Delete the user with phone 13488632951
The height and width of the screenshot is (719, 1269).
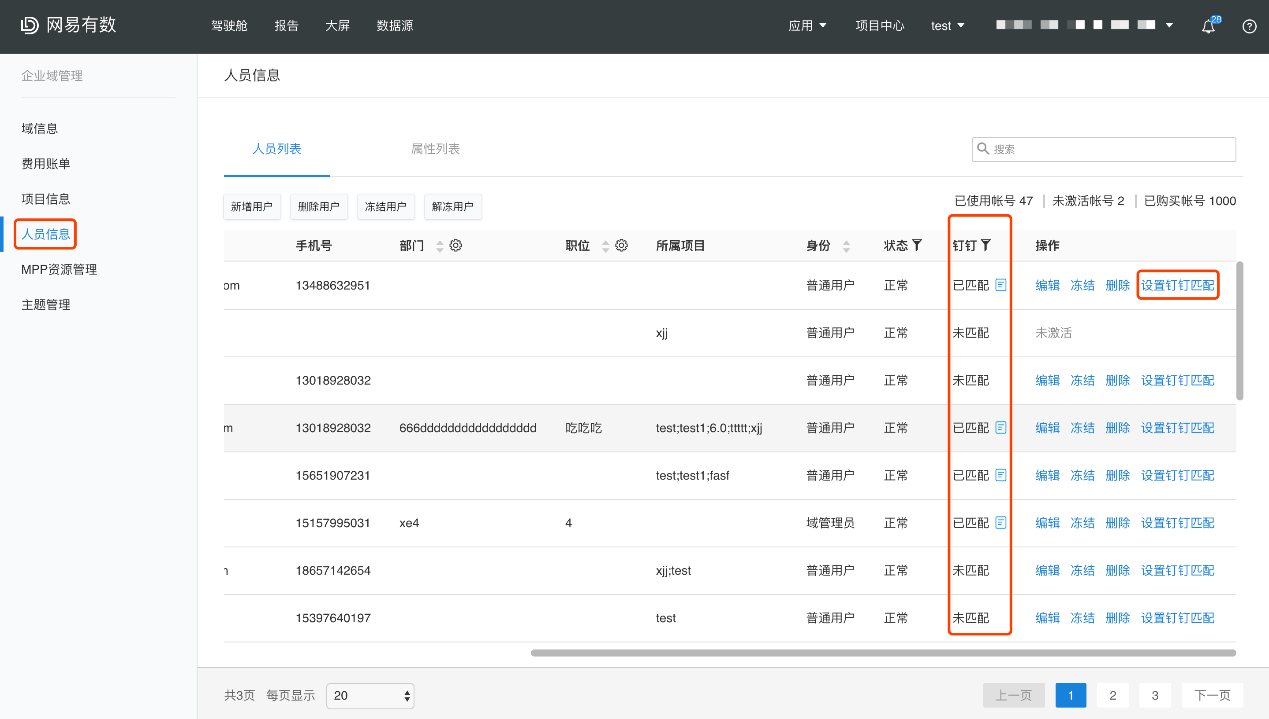[x=1118, y=285]
